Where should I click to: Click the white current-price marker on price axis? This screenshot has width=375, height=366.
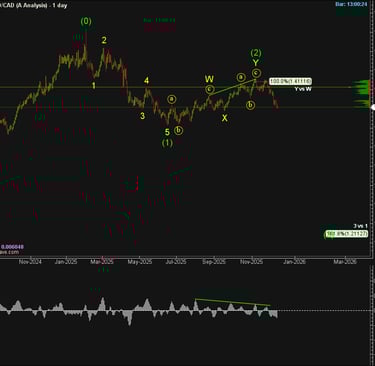pyautogui.click(x=373, y=107)
